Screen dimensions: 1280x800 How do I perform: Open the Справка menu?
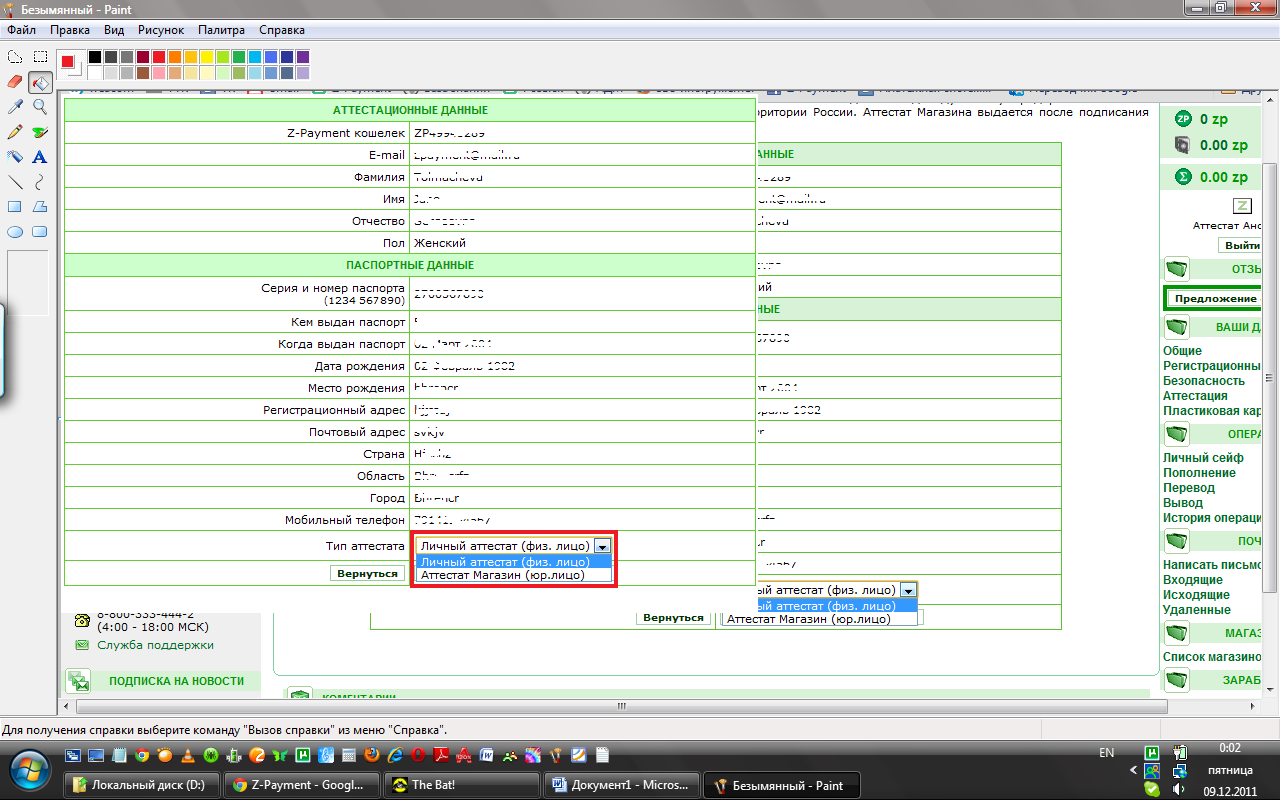point(282,30)
